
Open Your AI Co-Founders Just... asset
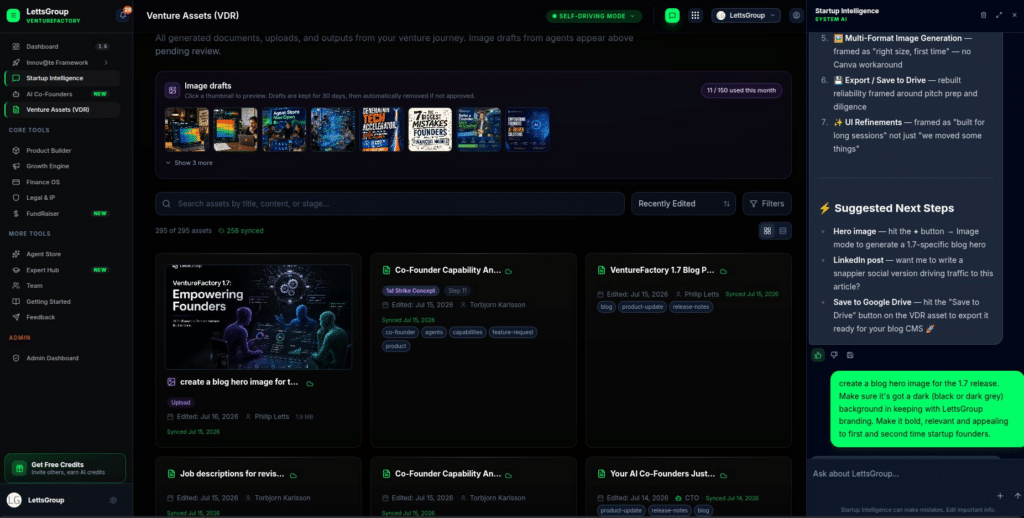tap(662, 474)
